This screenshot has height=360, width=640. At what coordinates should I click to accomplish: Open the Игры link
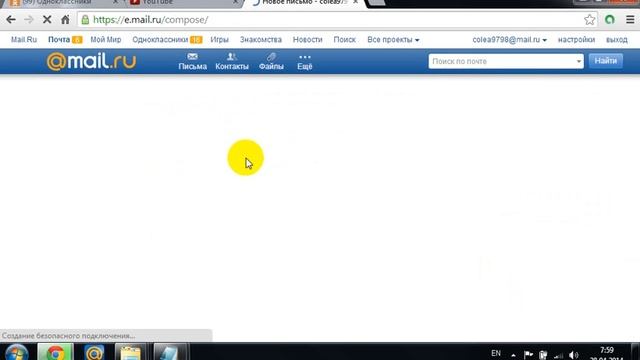[x=219, y=40]
